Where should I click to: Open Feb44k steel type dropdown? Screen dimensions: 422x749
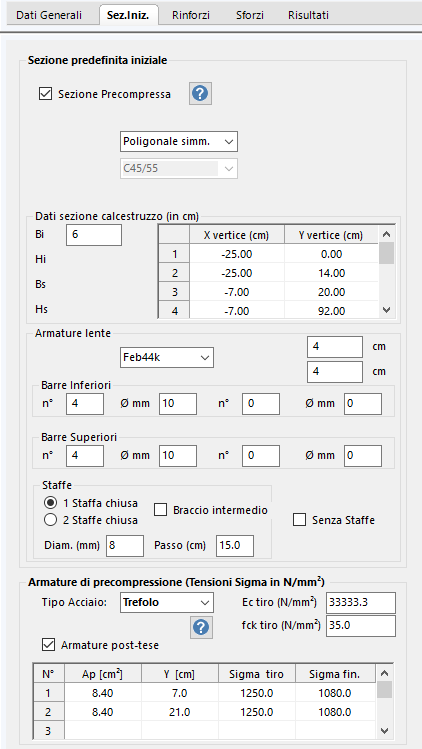(x=166, y=357)
